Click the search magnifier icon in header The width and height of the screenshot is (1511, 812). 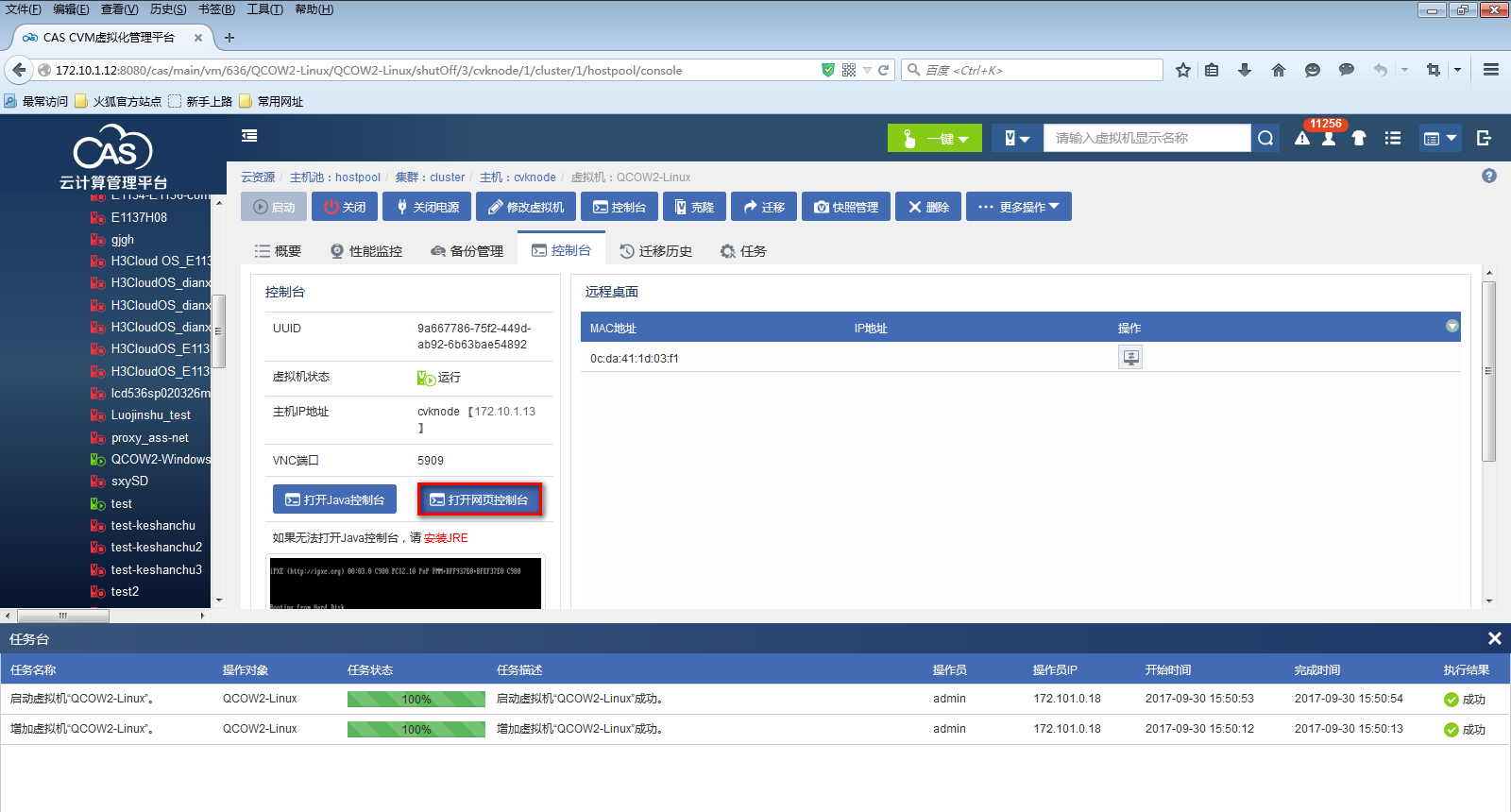coord(1265,139)
